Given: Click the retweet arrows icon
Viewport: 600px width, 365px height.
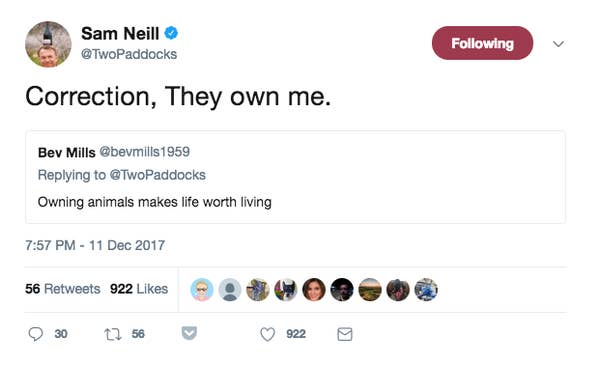Looking at the screenshot, I should point(112,334).
